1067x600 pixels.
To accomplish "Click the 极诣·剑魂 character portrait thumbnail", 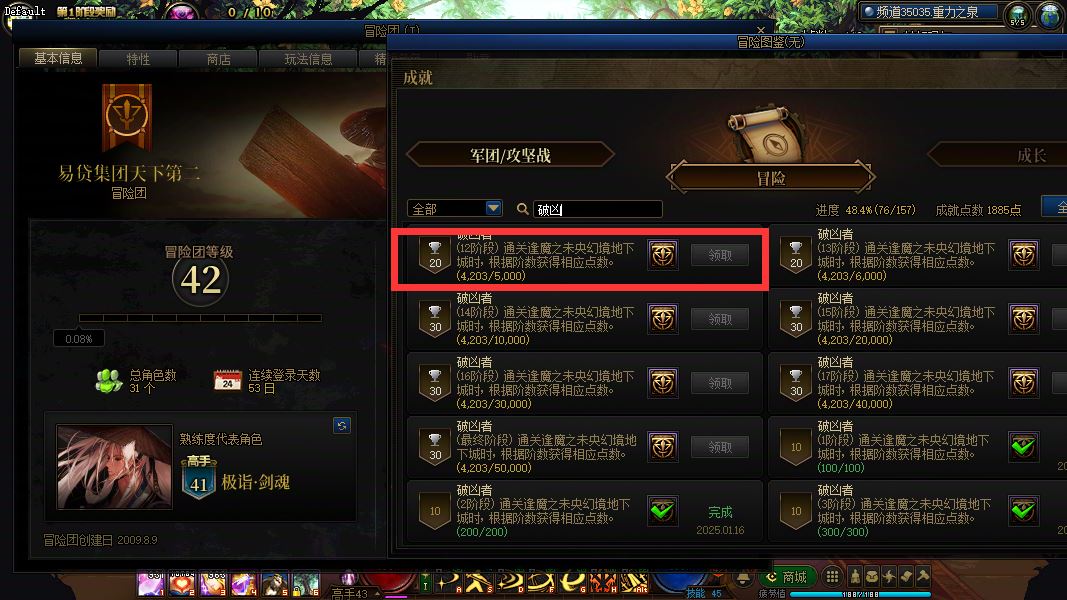I will pos(114,467).
